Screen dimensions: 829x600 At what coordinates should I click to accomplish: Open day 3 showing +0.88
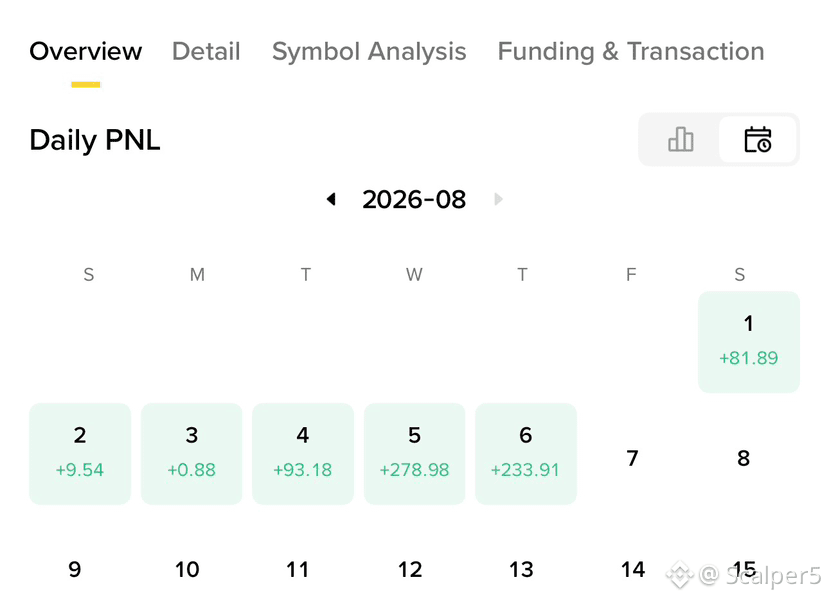[191, 454]
